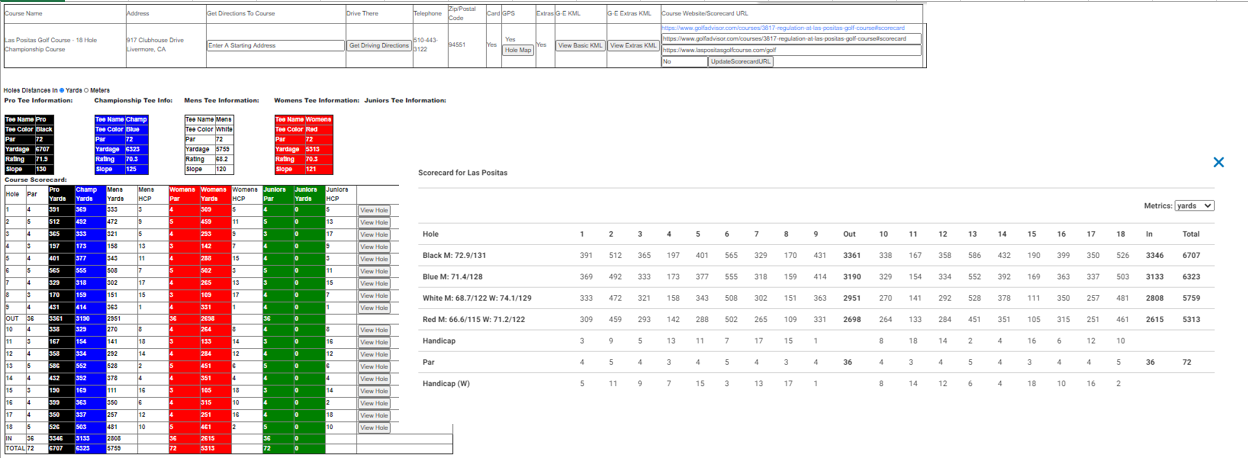This screenshot has height=458, width=1248.
Task: Click the White tee total '5759' in scorecard
Action: tap(1191, 298)
